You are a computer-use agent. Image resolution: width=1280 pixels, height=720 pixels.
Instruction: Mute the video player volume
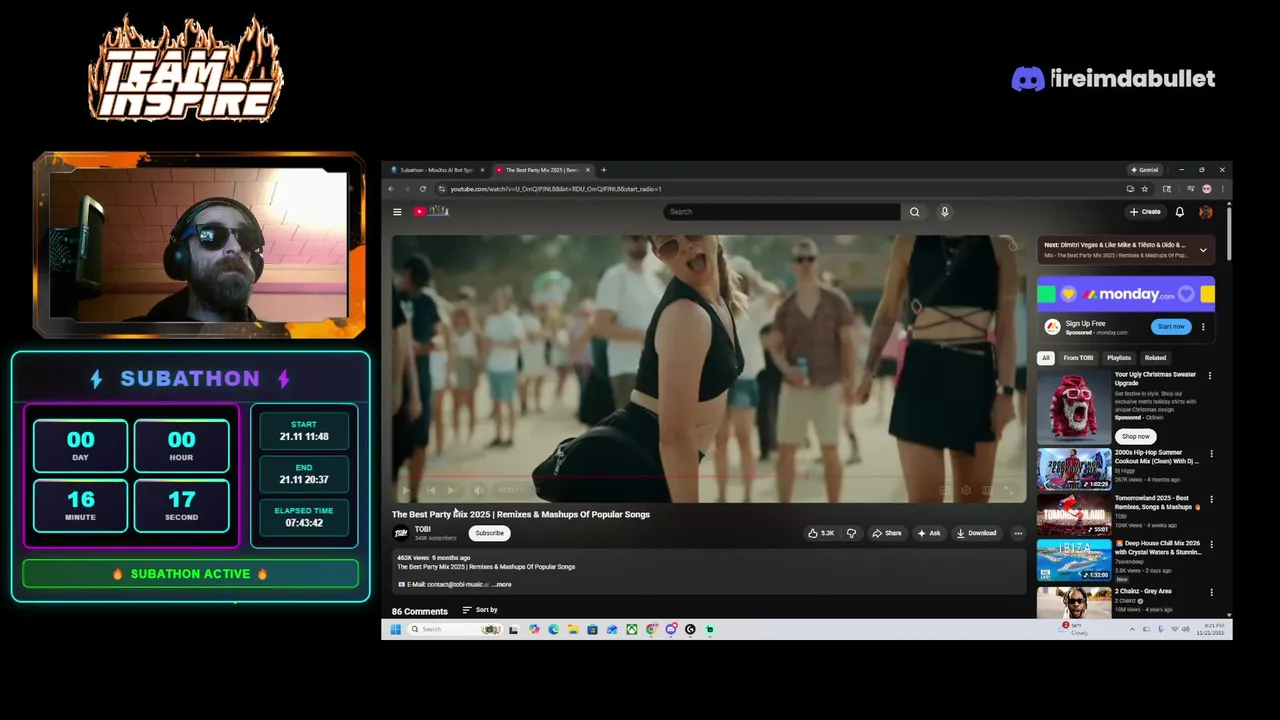(x=478, y=490)
